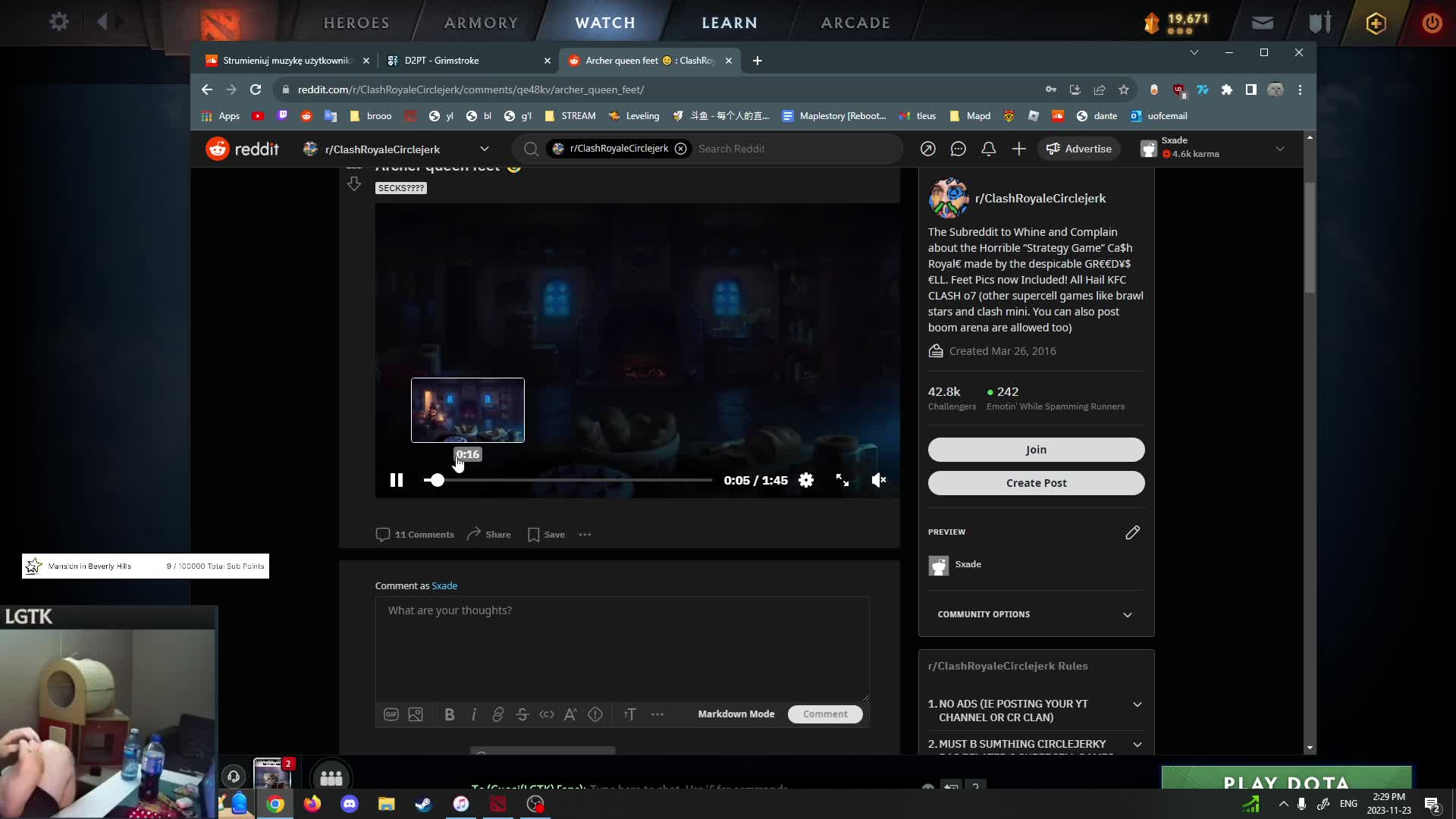Expand COMMUNITY OPTIONS section
This screenshot has height=819, width=1456.
(x=1036, y=614)
